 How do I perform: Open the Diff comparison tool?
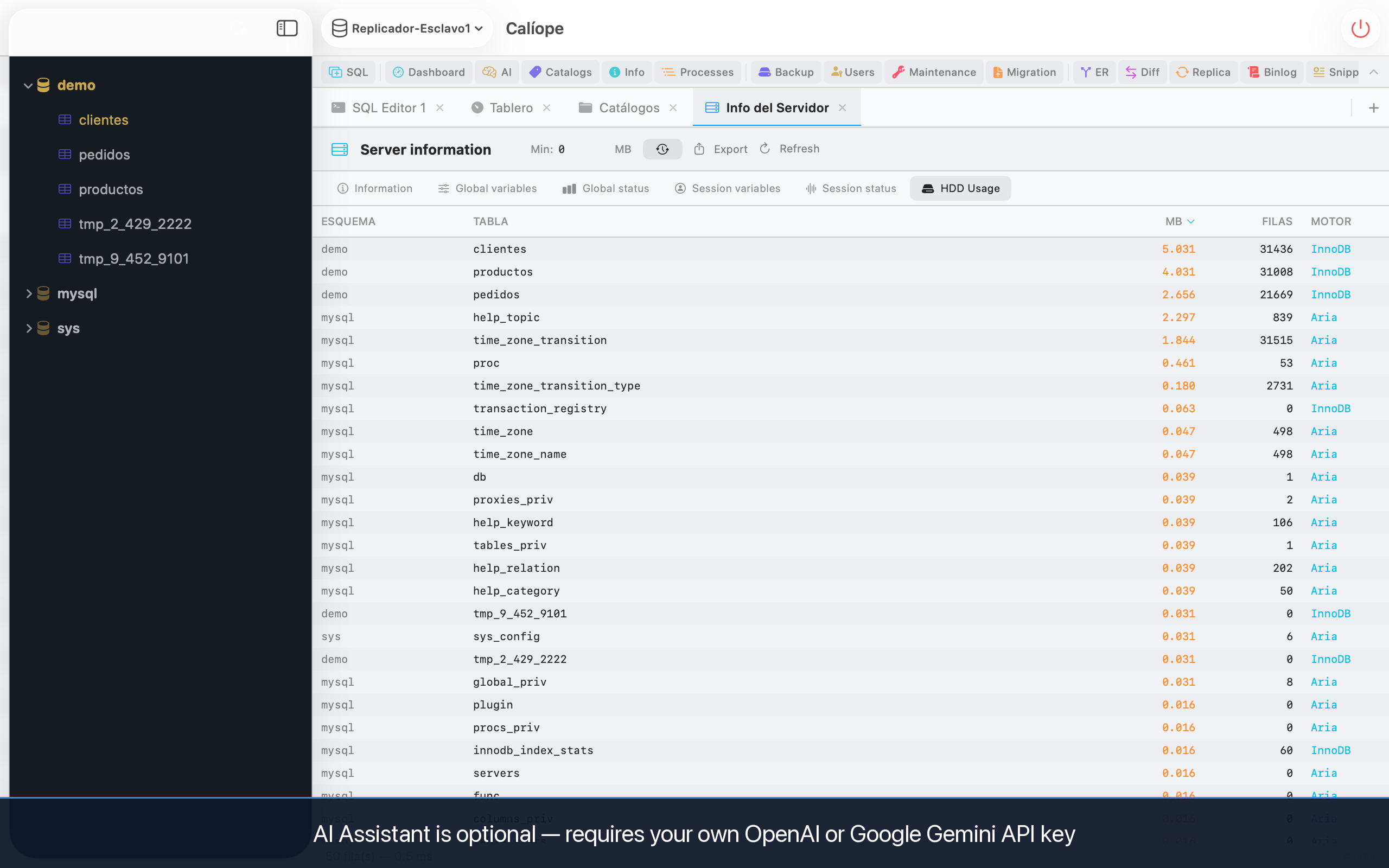click(x=1142, y=72)
